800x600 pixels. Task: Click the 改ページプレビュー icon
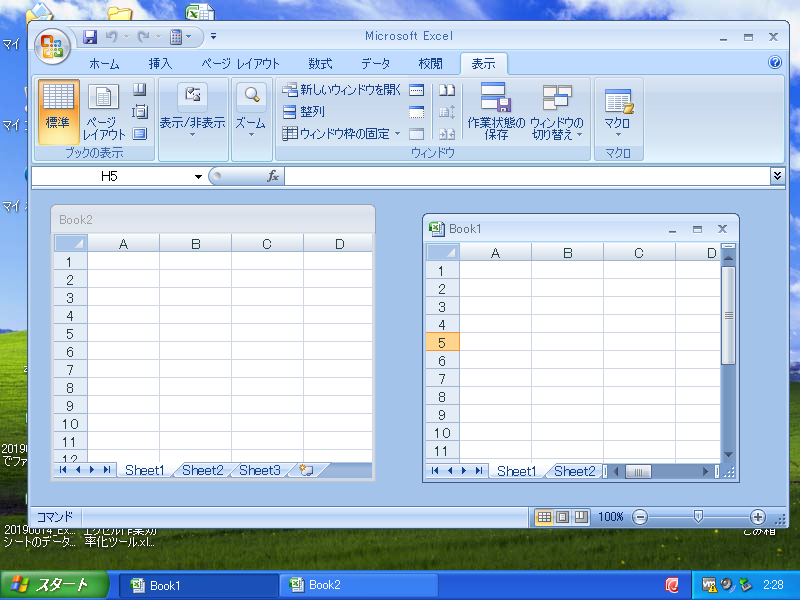tap(139, 89)
